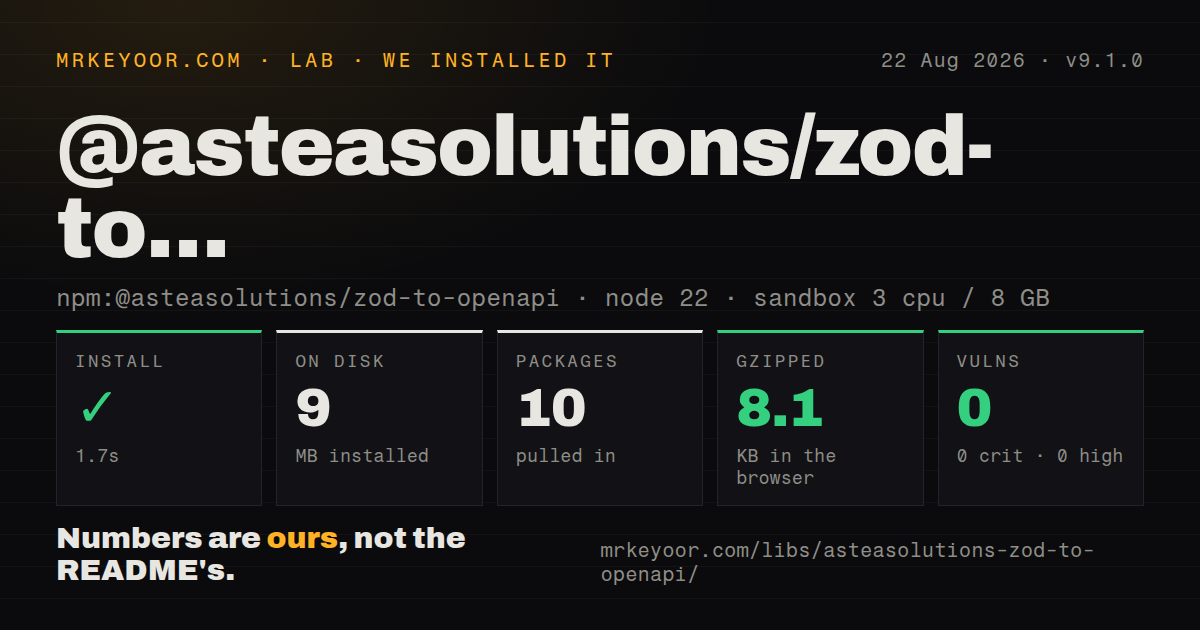Click the green '8.1' gzipped value
Screen dimensions: 1200x630
[x=779, y=408]
